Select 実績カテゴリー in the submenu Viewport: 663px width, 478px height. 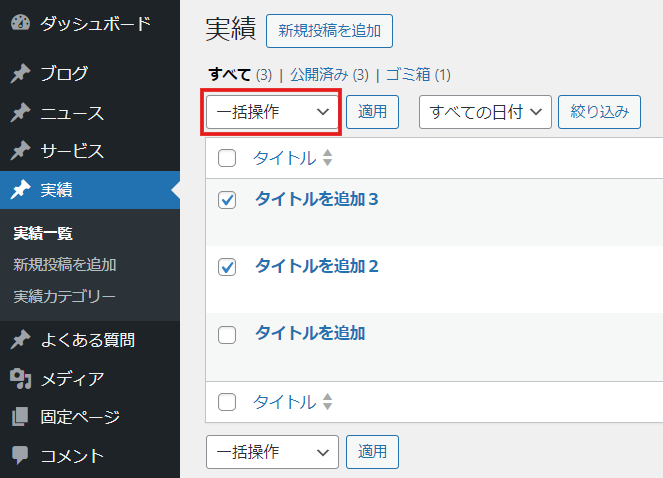(x=64, y=297)
